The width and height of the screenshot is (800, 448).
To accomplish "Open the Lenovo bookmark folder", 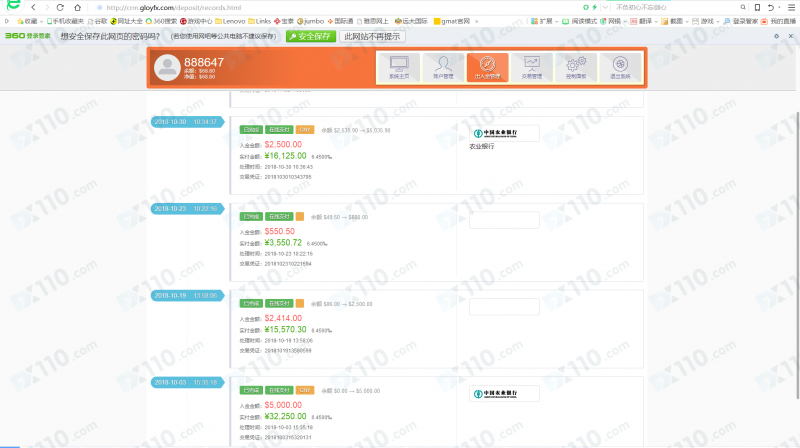I will pos(228,20).
